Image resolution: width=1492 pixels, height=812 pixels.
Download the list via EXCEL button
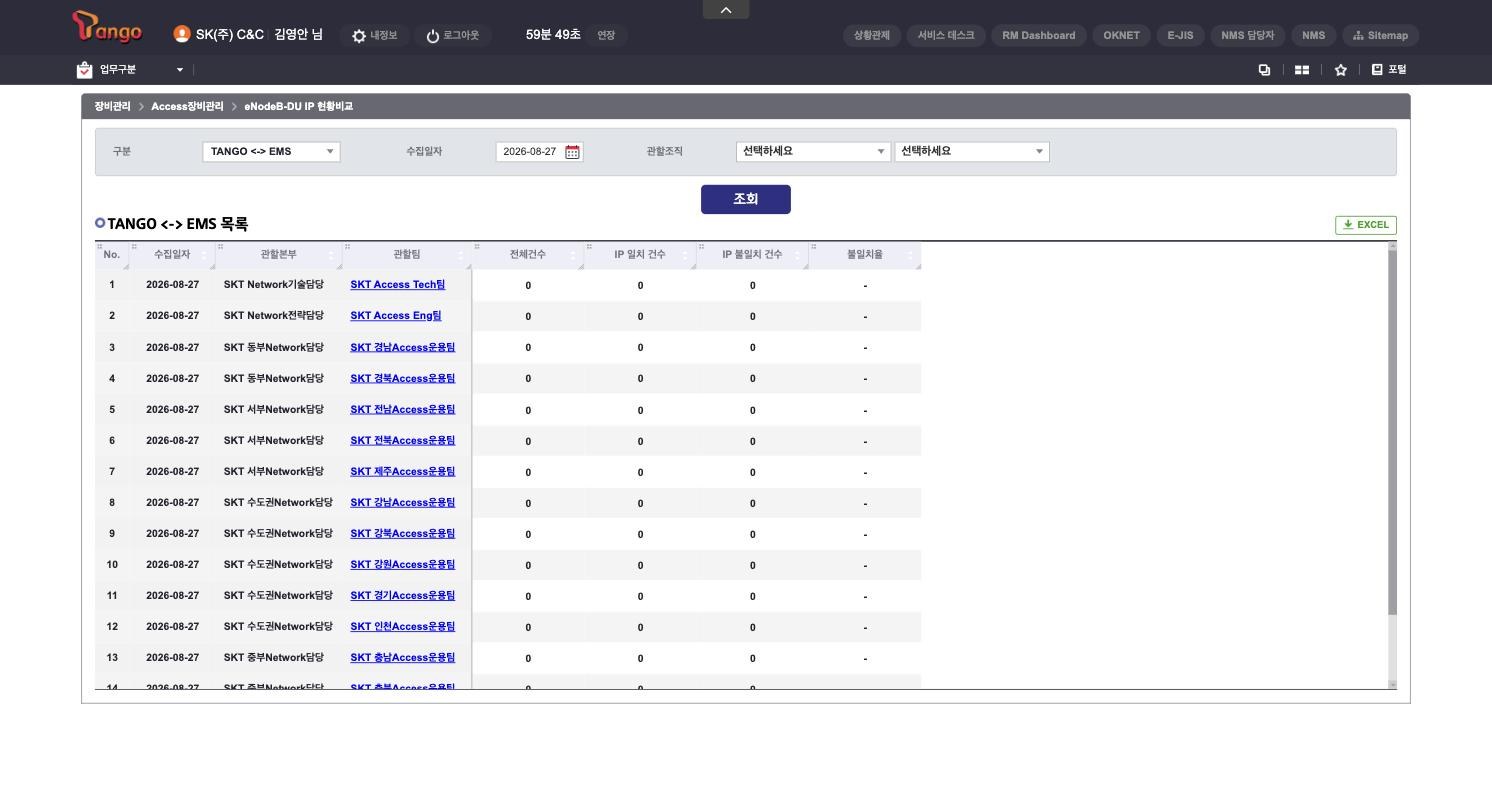pos(1366,225)
